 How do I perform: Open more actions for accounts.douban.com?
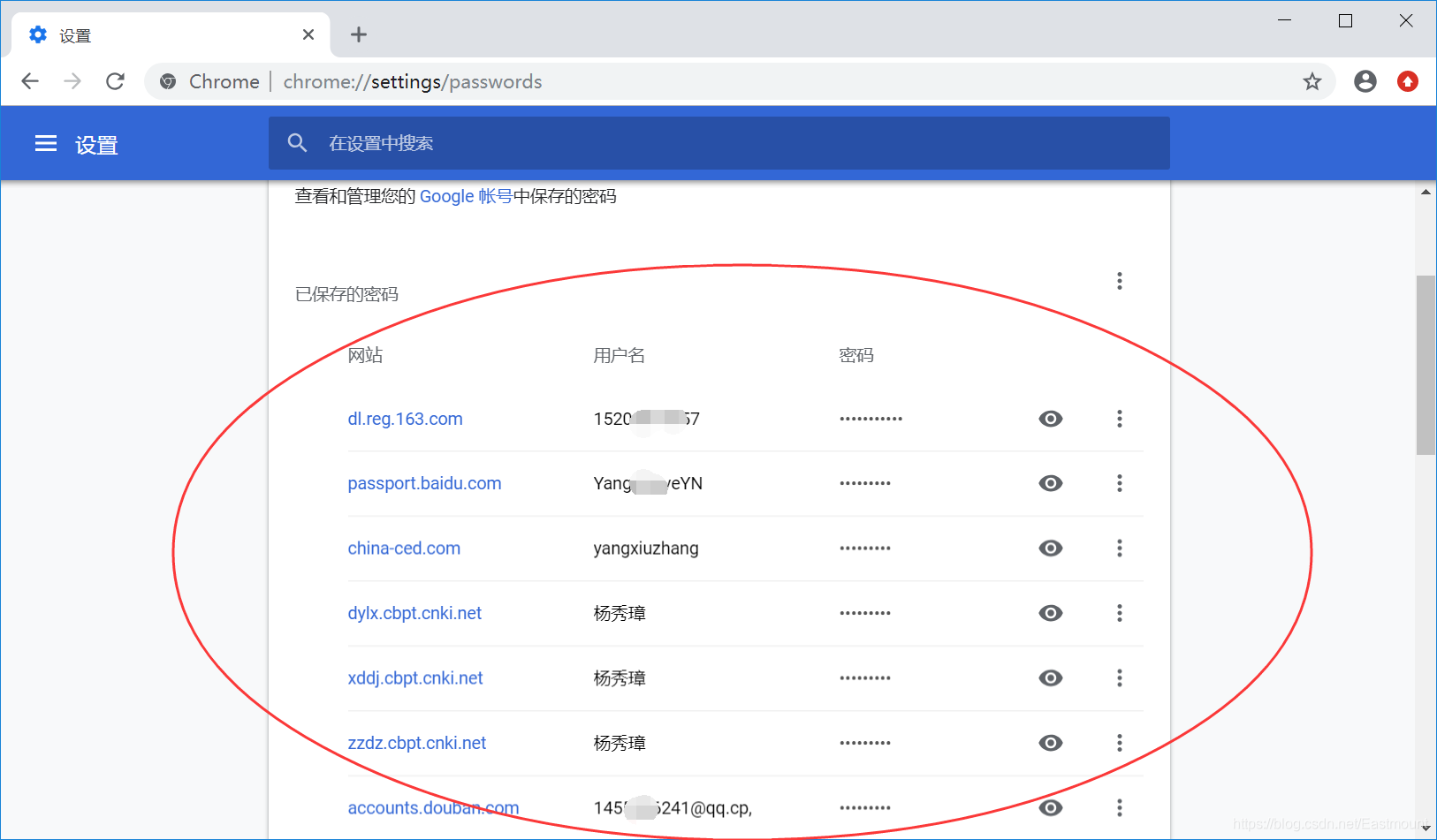(x=1120, y=807)
